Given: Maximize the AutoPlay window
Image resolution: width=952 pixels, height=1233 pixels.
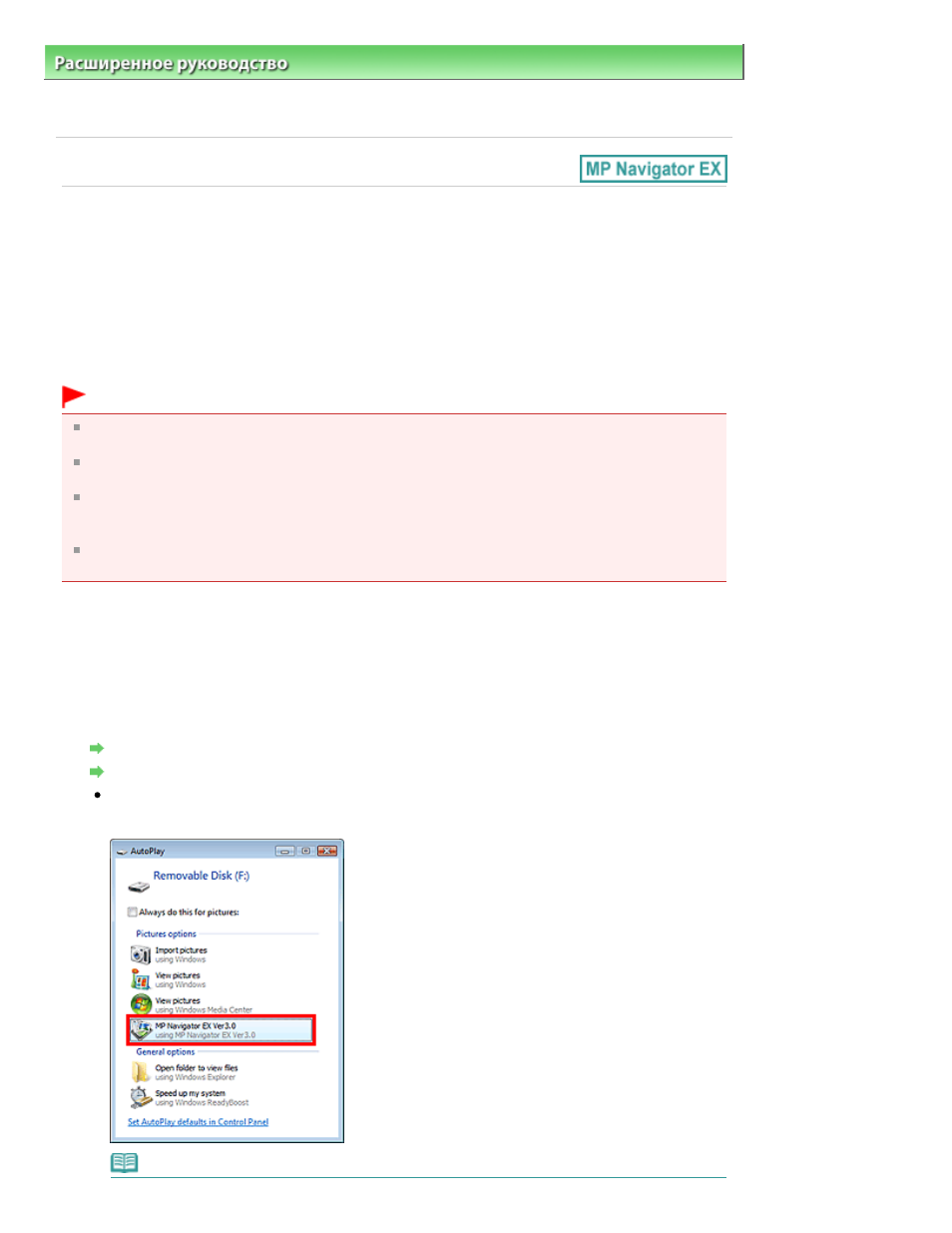Looking at the screenshot, I should pos(305,851).
